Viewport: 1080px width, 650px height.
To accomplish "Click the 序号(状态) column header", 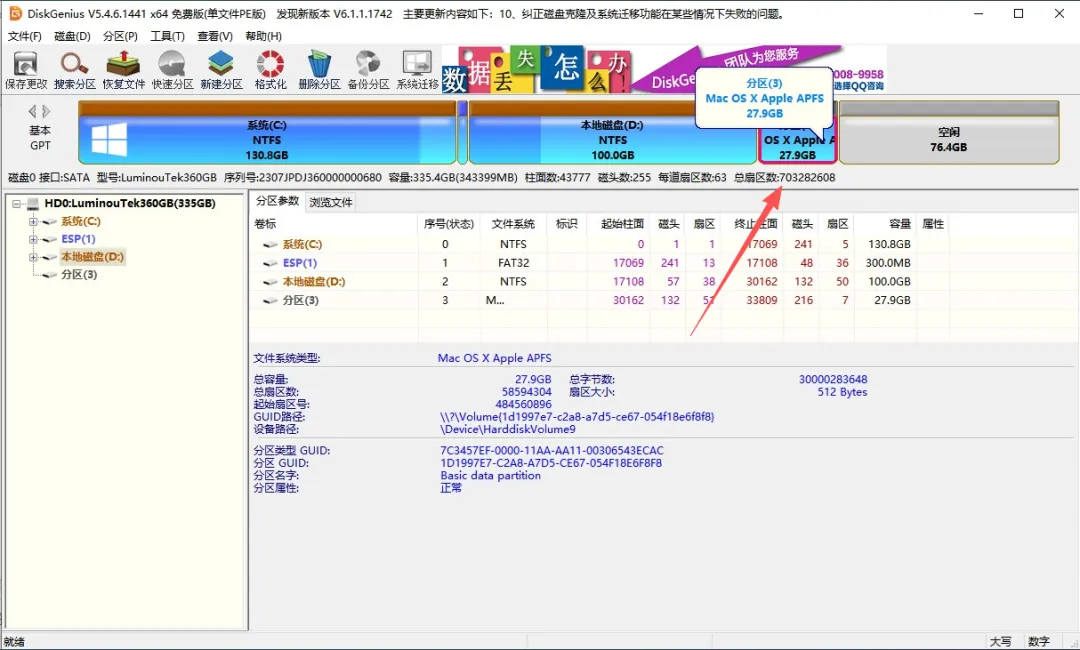I will [x=448, y=224].
